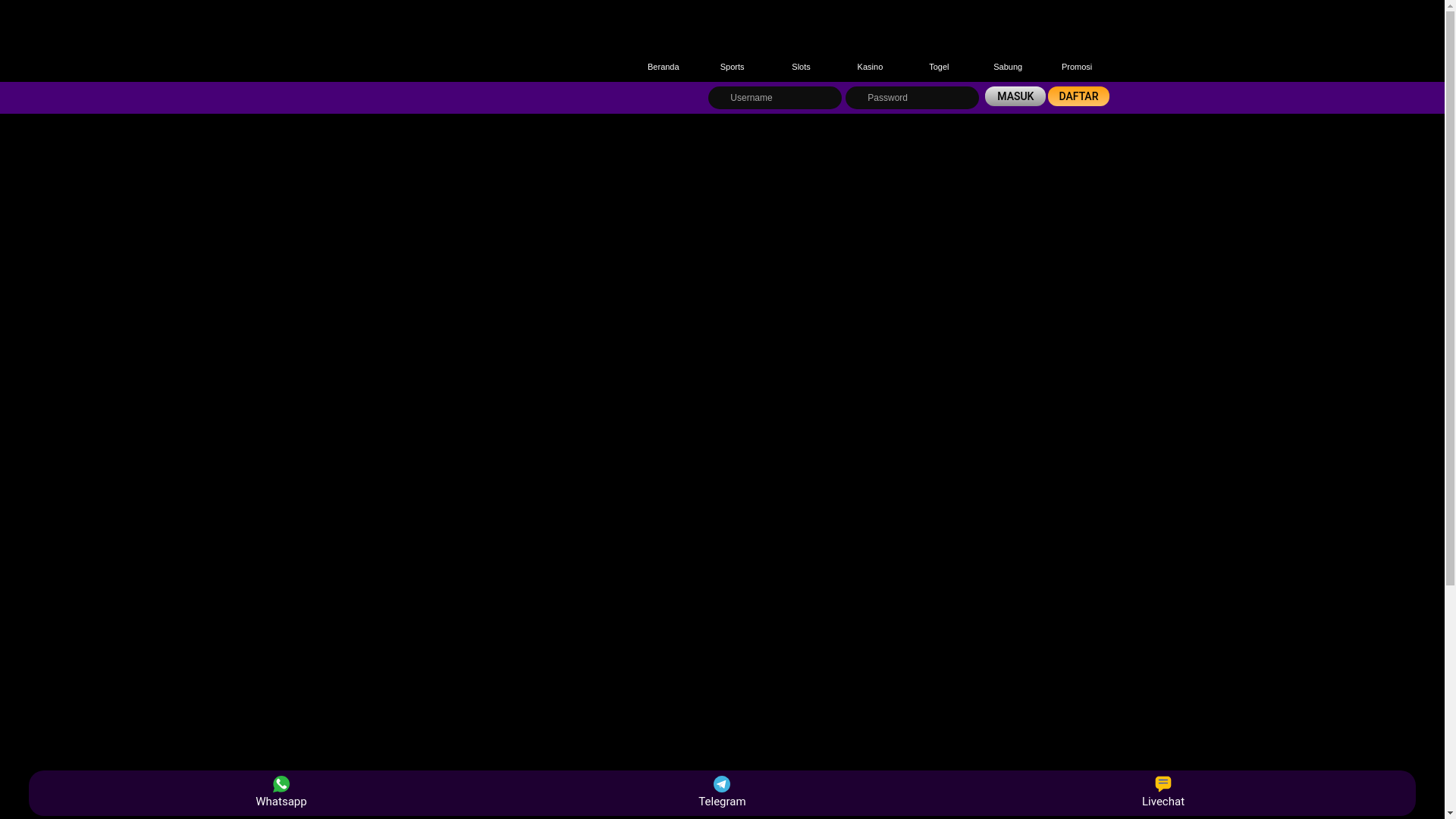Open the Promosi menu item
Image resolution: width=1456 pixels, height=819 pixels.
(1077, 67)
